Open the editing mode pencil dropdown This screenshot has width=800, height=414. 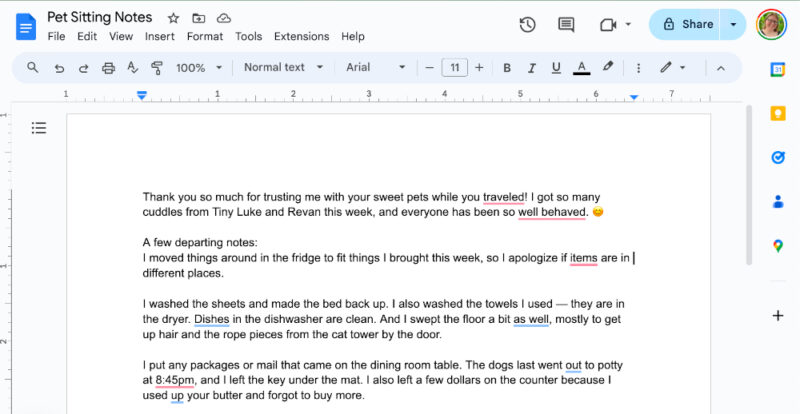click(x=672, y=67)
